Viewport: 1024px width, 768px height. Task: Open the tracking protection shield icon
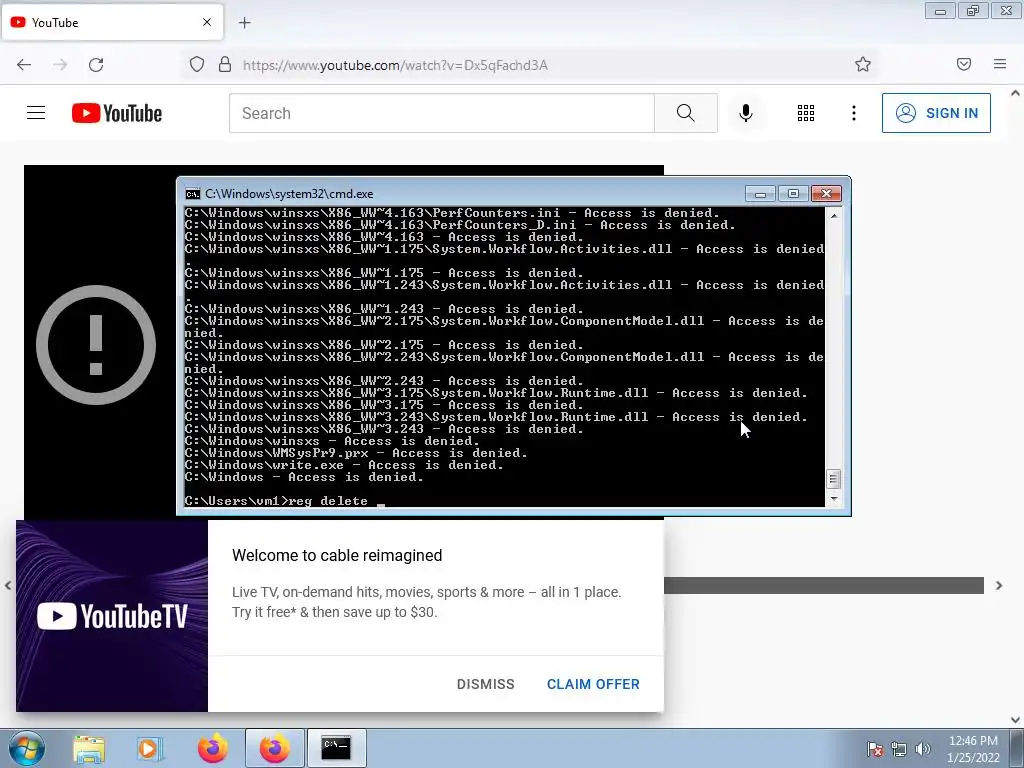pyautogui.click(x=197, y=64)
